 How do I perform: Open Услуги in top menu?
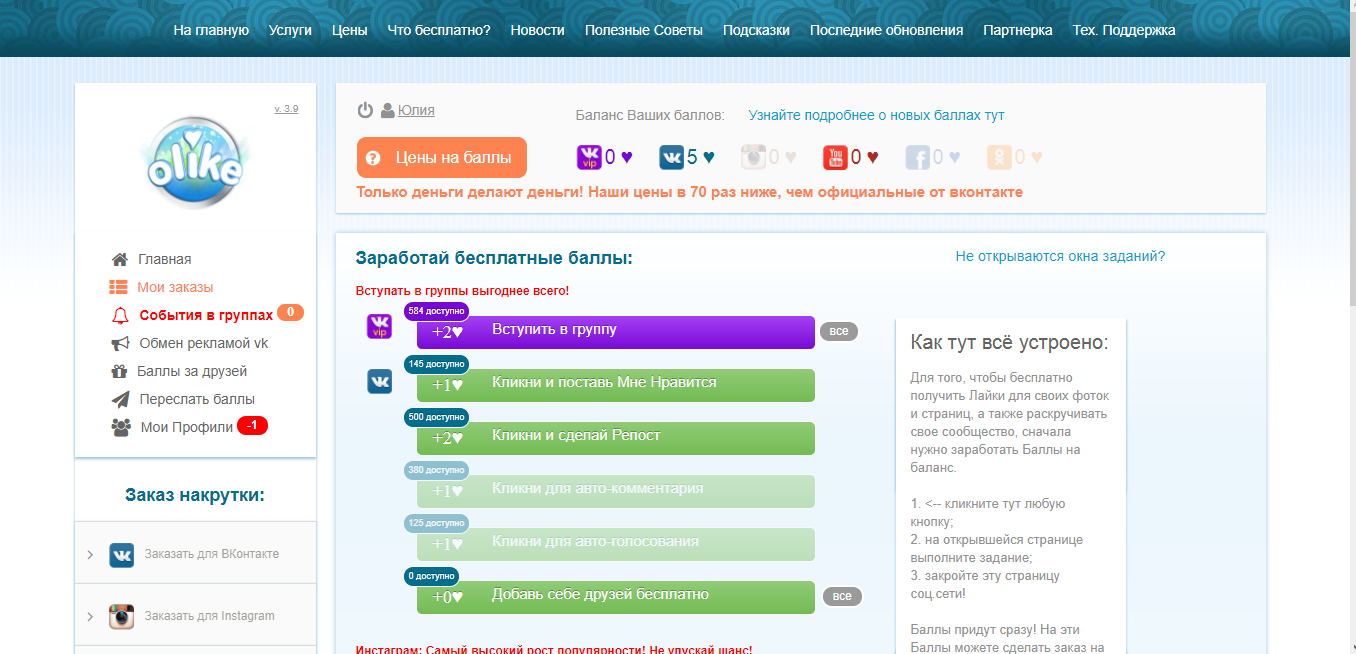point(290,30)
